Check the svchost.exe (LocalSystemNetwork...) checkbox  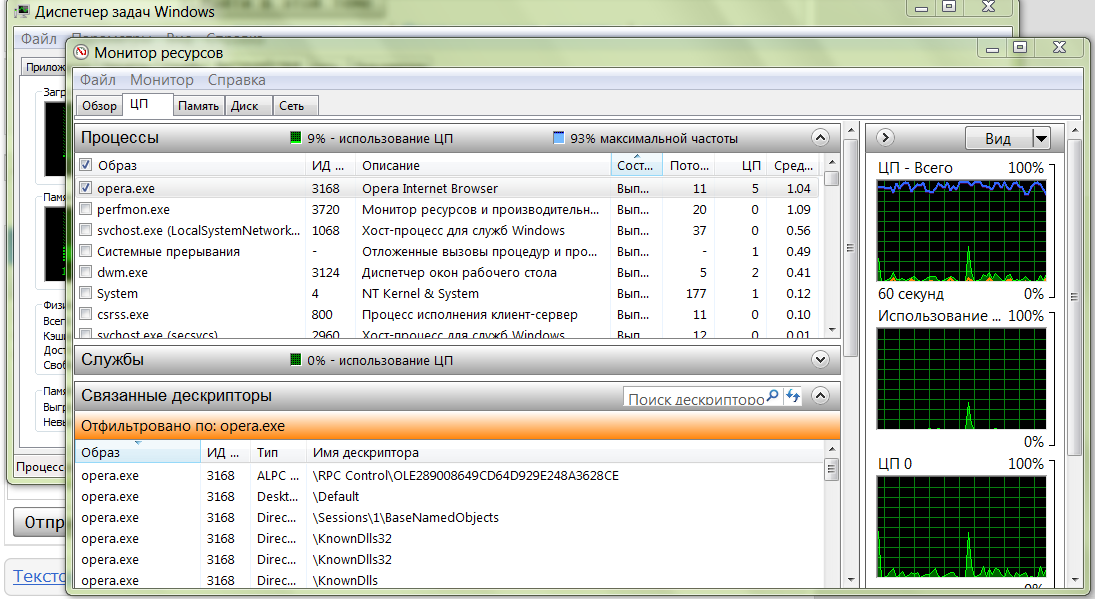click(x=86, y=230)
